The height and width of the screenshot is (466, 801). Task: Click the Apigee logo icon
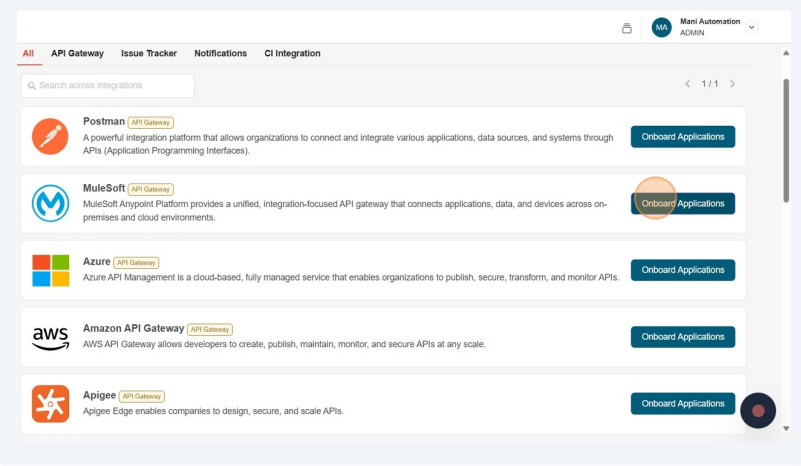[50, 404]
